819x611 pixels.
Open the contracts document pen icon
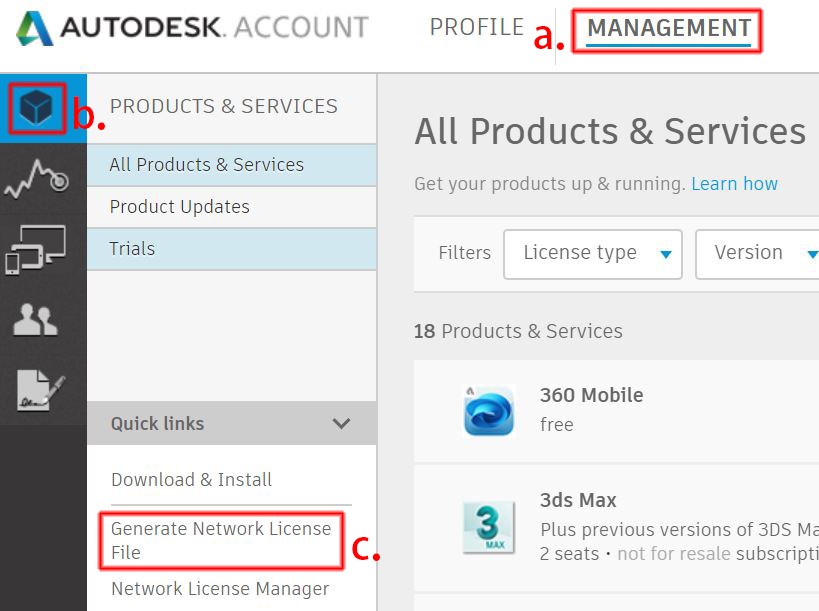click(37, 388)
